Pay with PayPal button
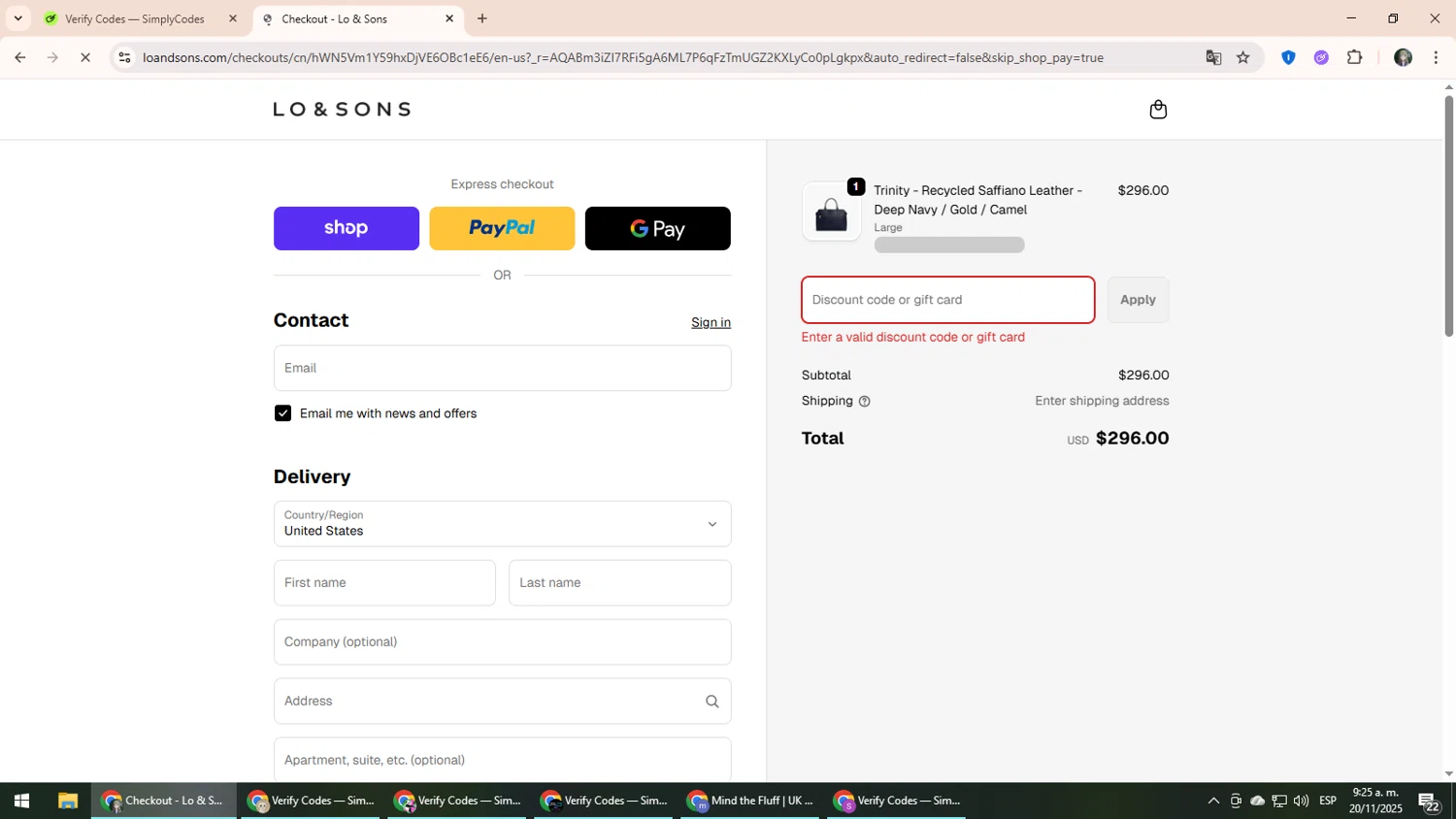Image resolution: width=1456 pixels, height=819 pixels. pos(502,228)
